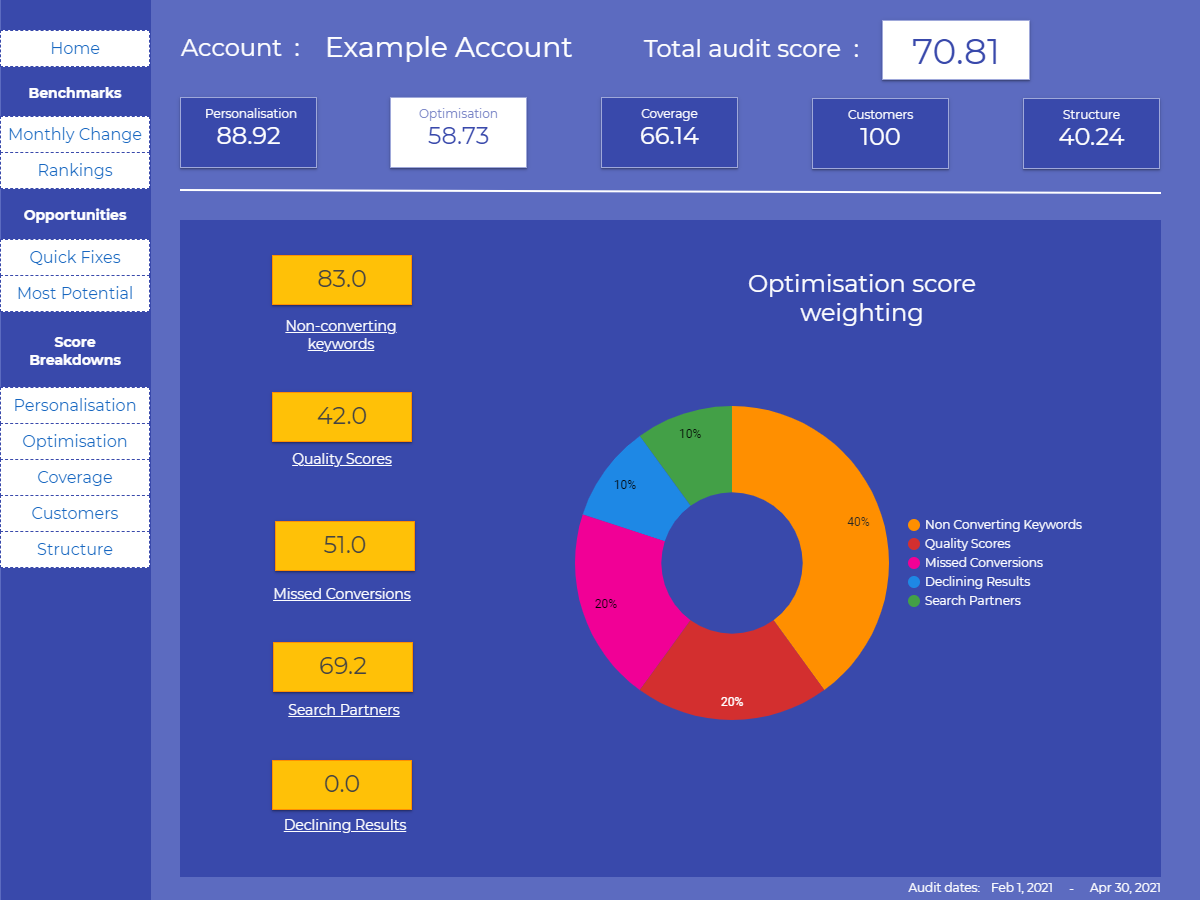The width and height of the screenshot is (1200, 900).
Task: Click the 42.0 Quality Scores value box
Action: [342, 416]
